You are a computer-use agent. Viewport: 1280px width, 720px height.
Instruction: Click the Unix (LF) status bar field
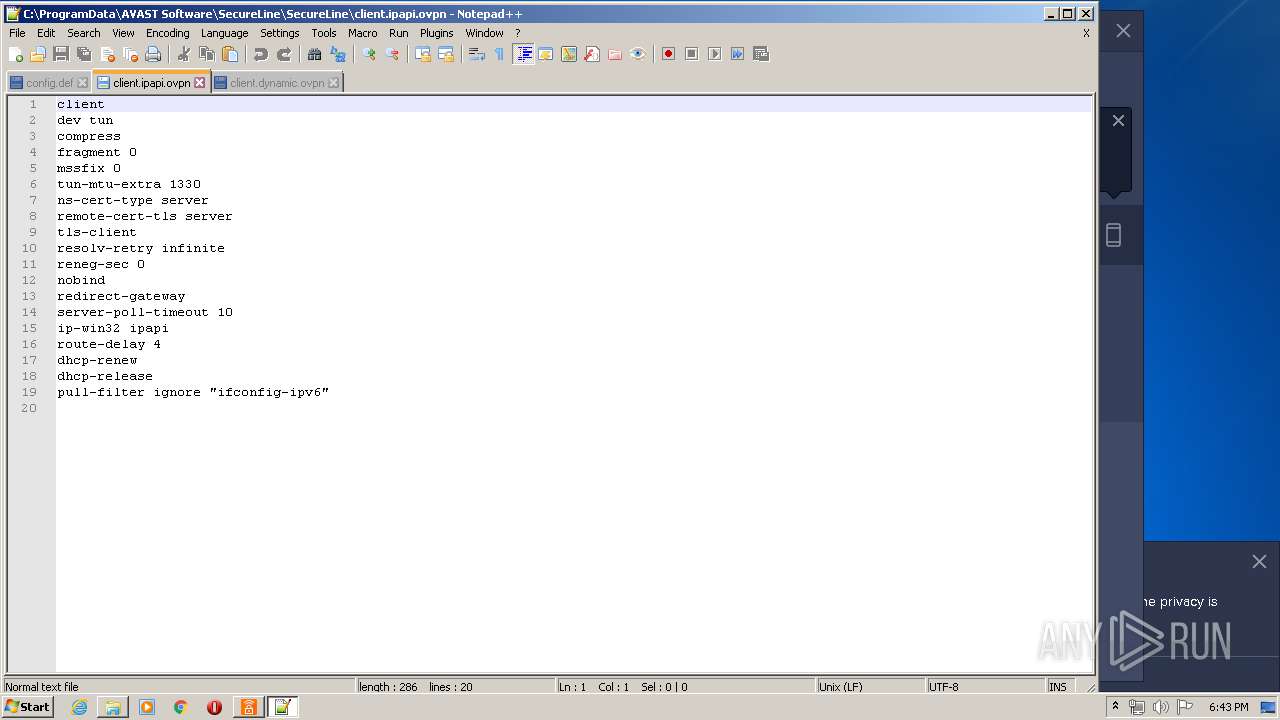point(869,687)
